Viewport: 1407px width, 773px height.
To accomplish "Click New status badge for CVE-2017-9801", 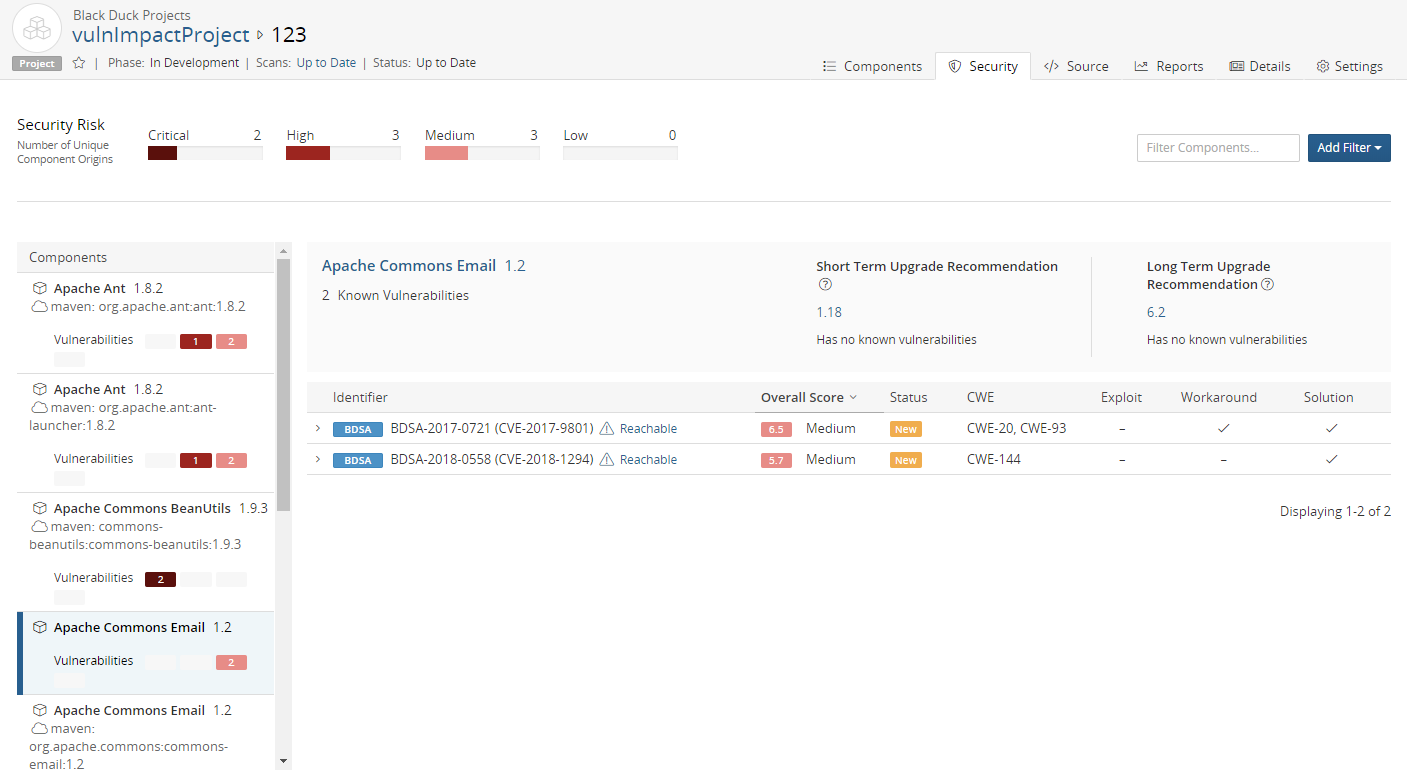I will coord(906,430).
